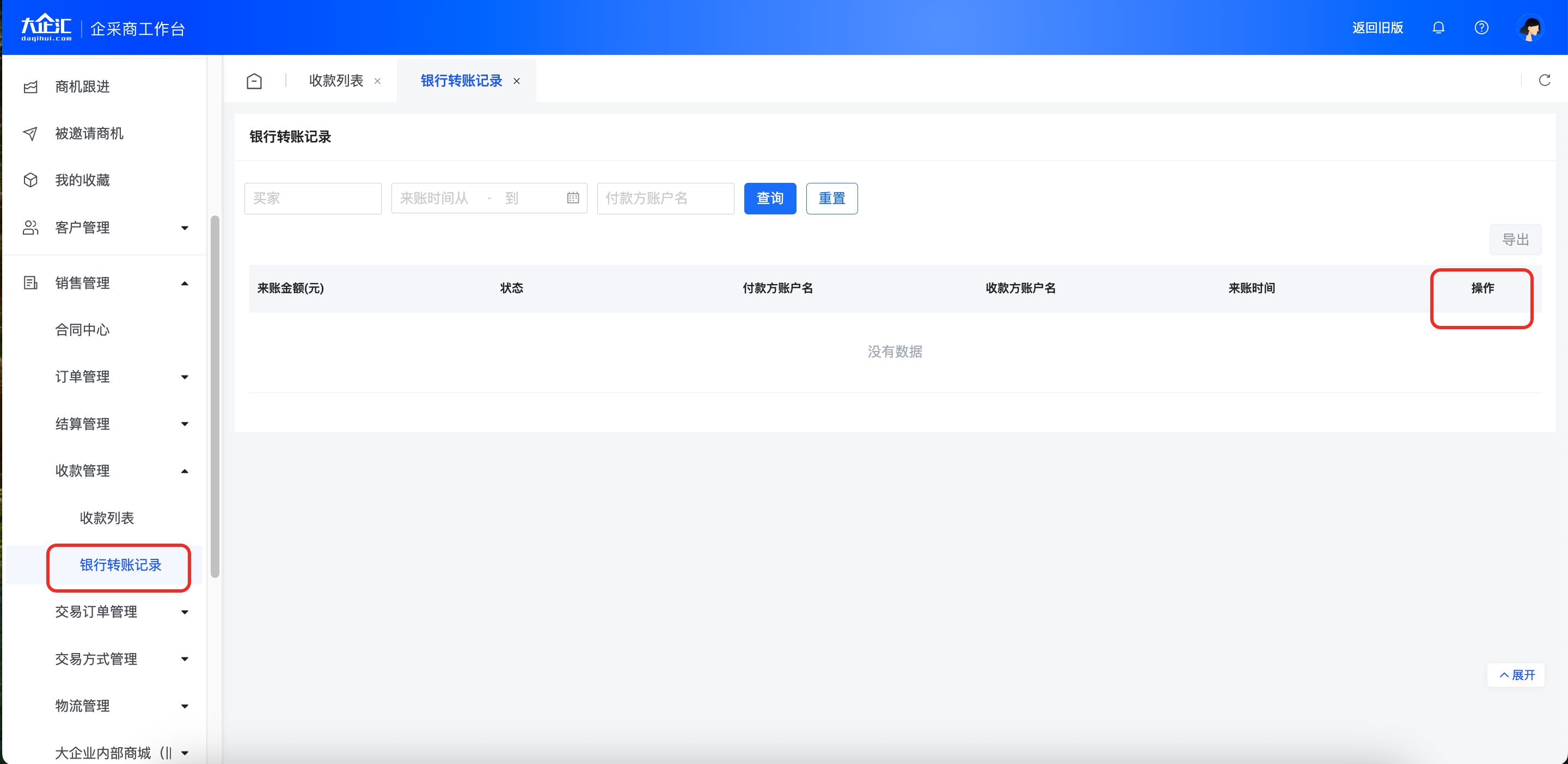Open 合同中心 in the sidebar
Screen dimensions: 1568x764
(82, 330)
